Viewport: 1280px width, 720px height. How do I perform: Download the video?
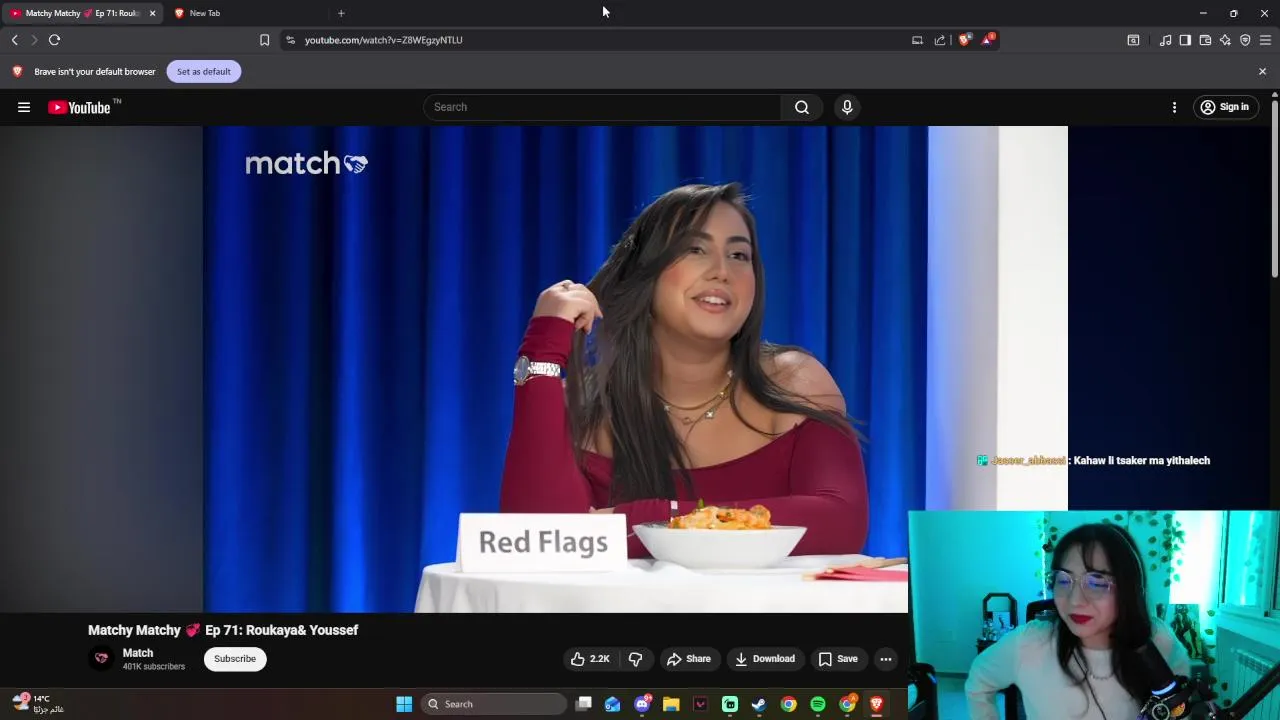(764, 659)
